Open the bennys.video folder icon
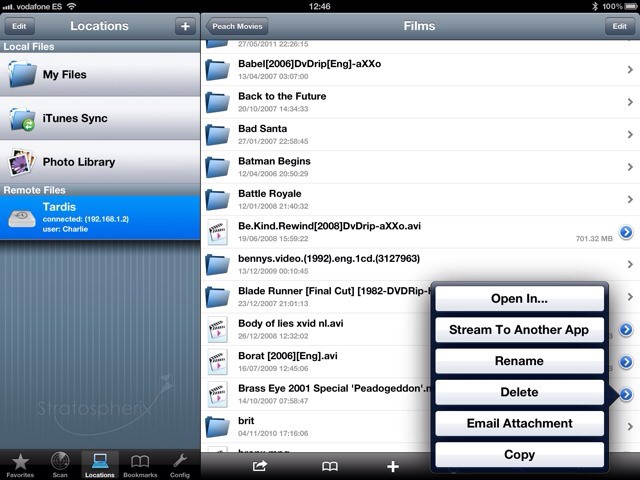640x480 pixels. (217, 264)
